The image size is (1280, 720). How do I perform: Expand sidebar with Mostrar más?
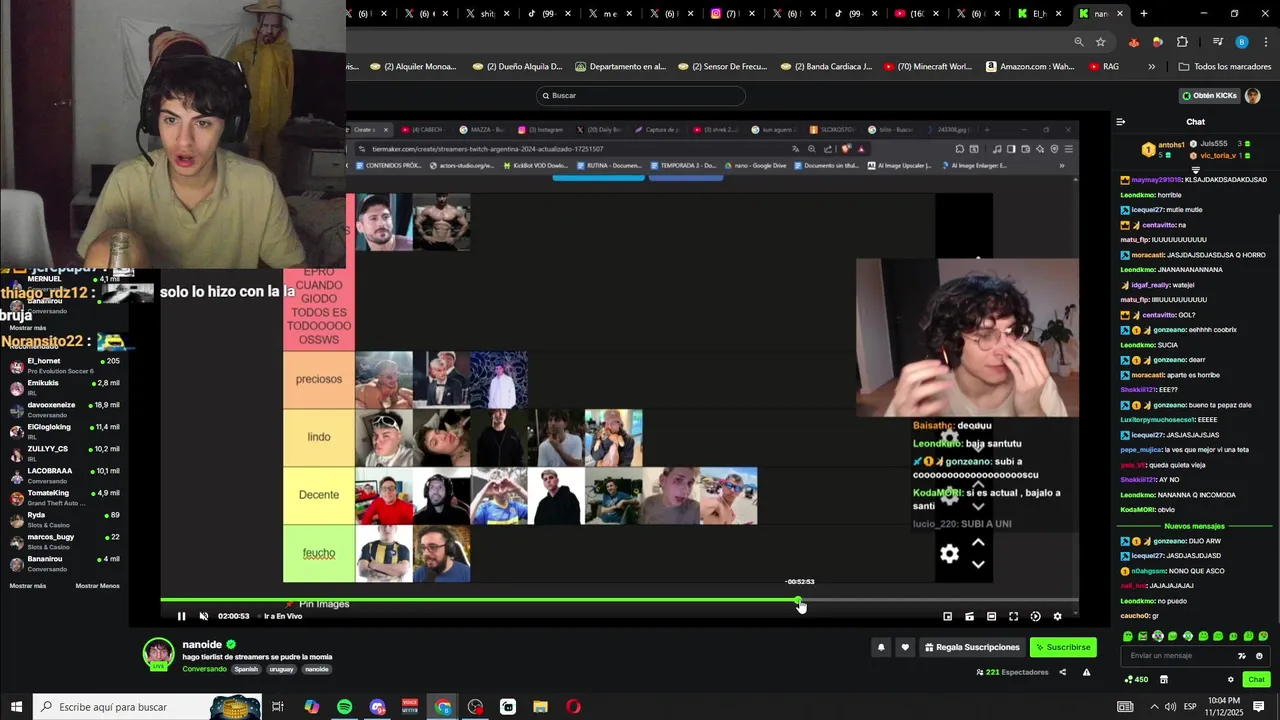(x=28, y=586)
